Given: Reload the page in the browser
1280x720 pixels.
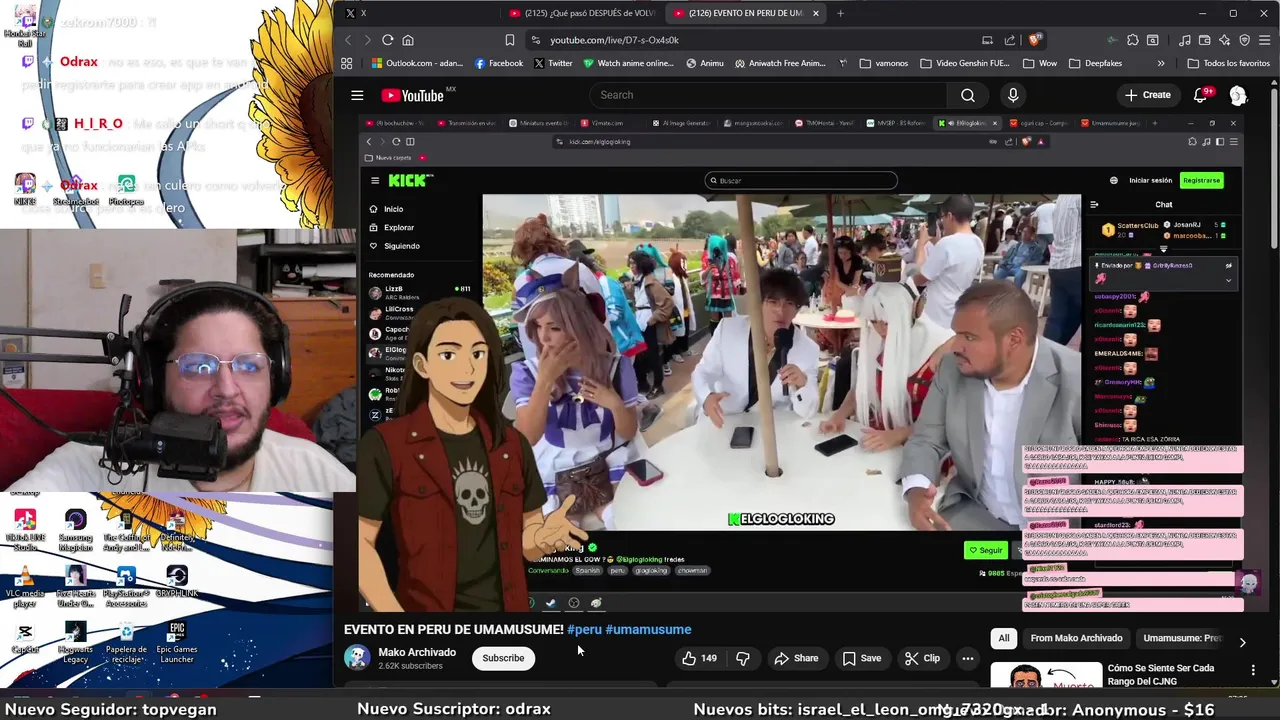Looking at the screenshot, I should [387, 40].
